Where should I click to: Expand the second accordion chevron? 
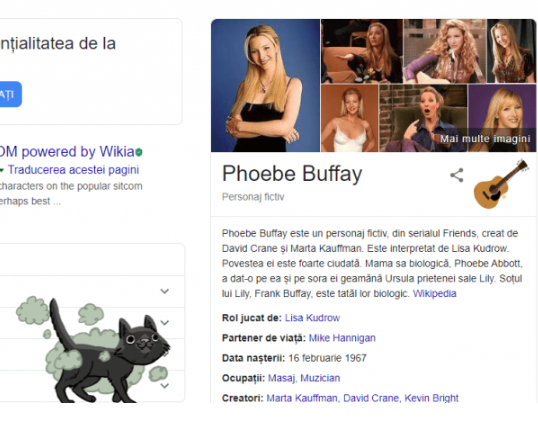pos(165,323)
